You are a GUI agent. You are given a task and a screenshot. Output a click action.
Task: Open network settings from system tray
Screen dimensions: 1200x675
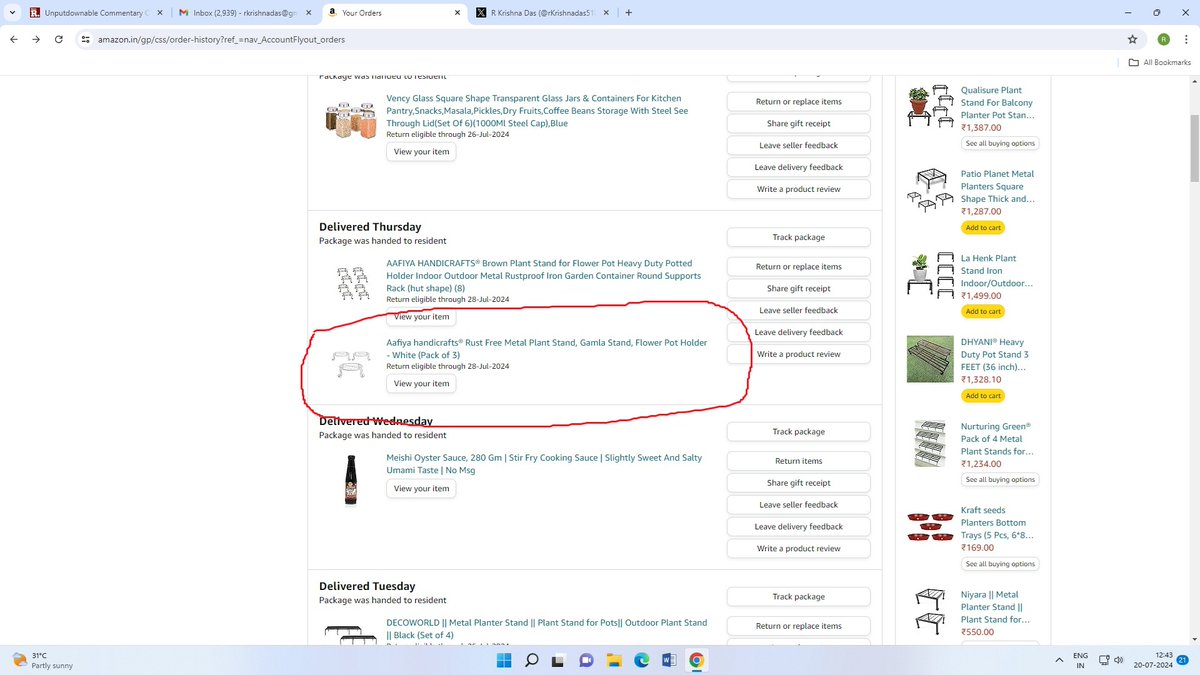pyautogui.click(x=1104, y=660)
